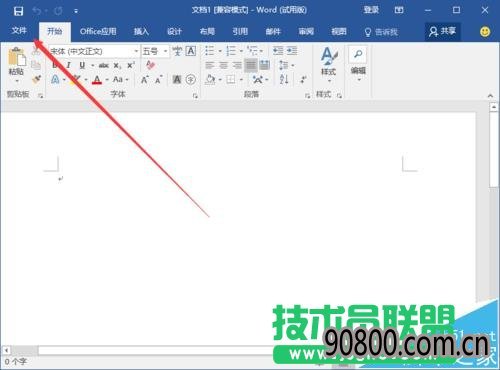500x370 pixels.
Task: Save the document using the floppy disk icon
Action: pyautogui.click(x=18, y=11)
